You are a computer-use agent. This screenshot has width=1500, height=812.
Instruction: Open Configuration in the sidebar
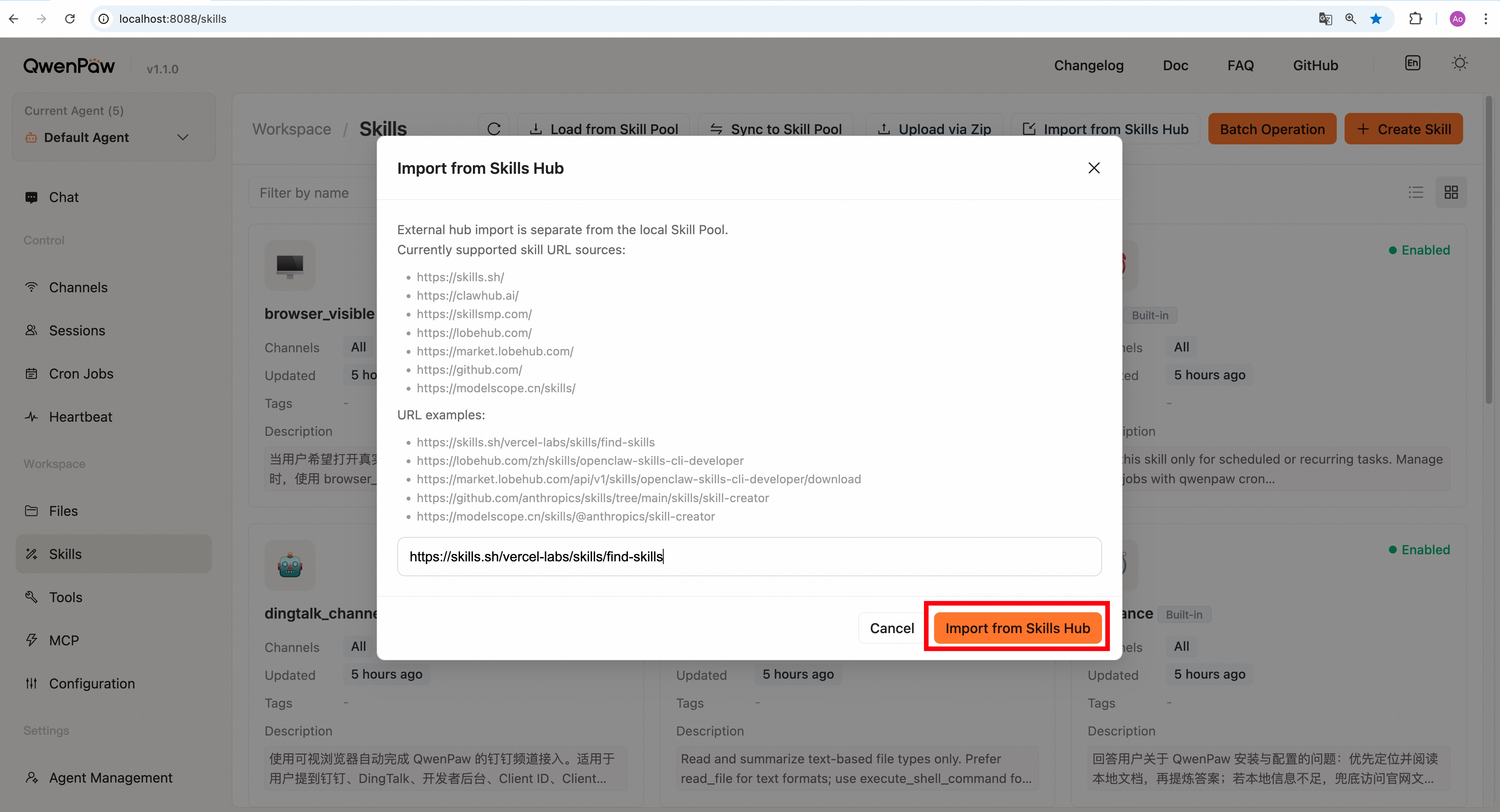click(113, 683)
